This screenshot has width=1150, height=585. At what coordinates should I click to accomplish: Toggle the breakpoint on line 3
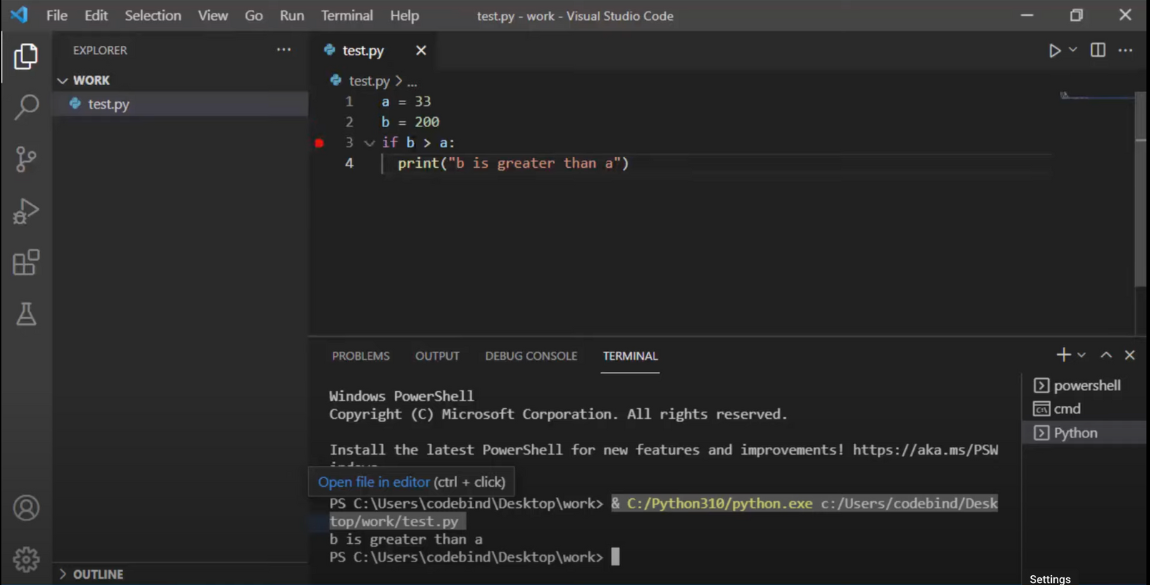[x=318, y=142]
